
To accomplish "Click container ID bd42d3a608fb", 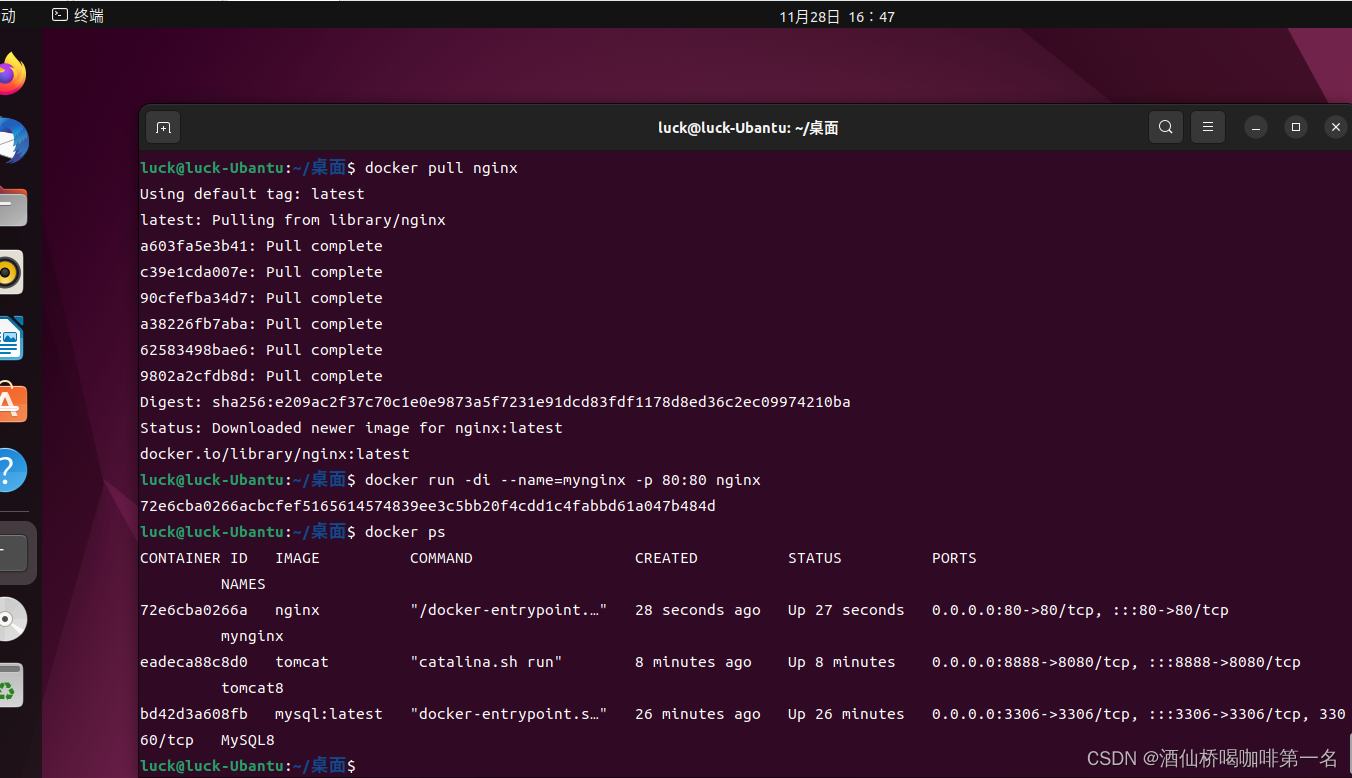I will coord(194,714).
